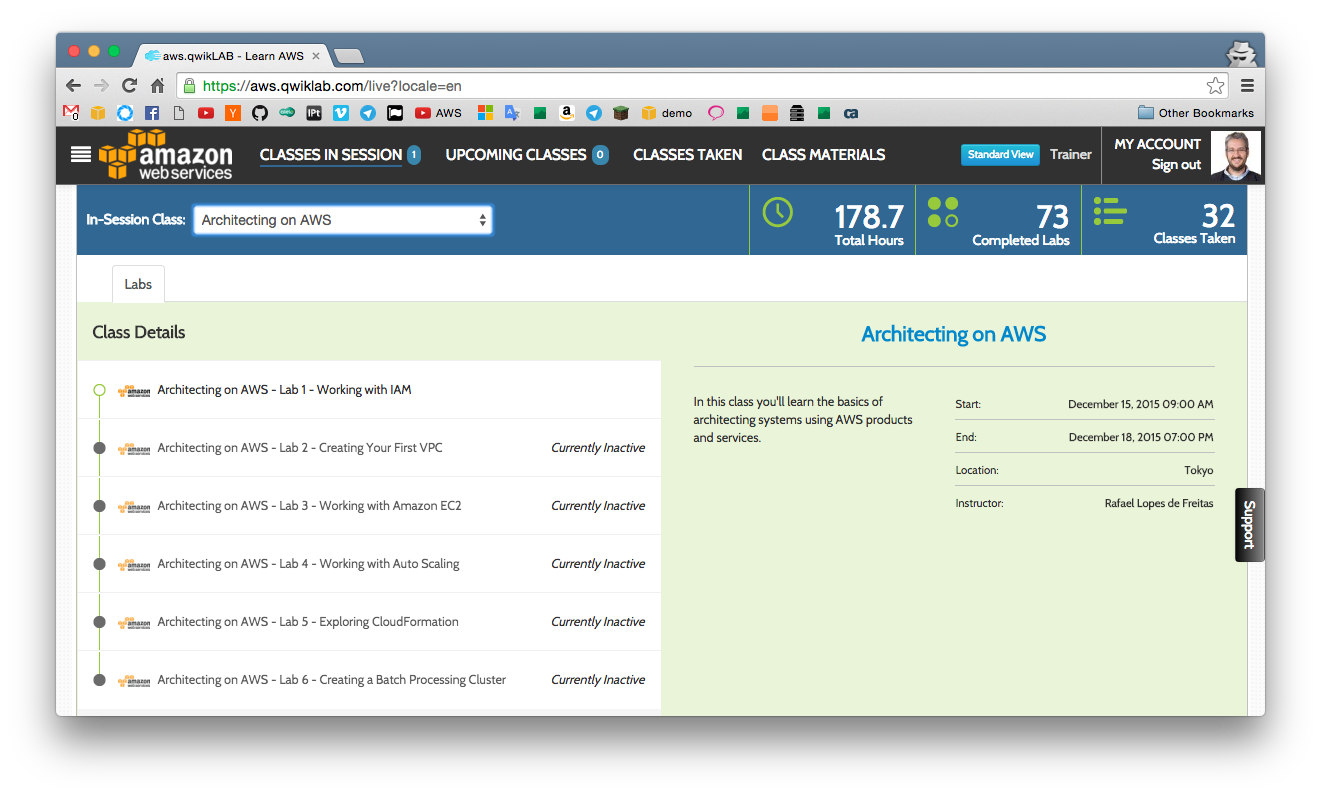Open the GitHub bookmark
The height and width of the screenshot is (796, 1321).
tap(260, 113)
